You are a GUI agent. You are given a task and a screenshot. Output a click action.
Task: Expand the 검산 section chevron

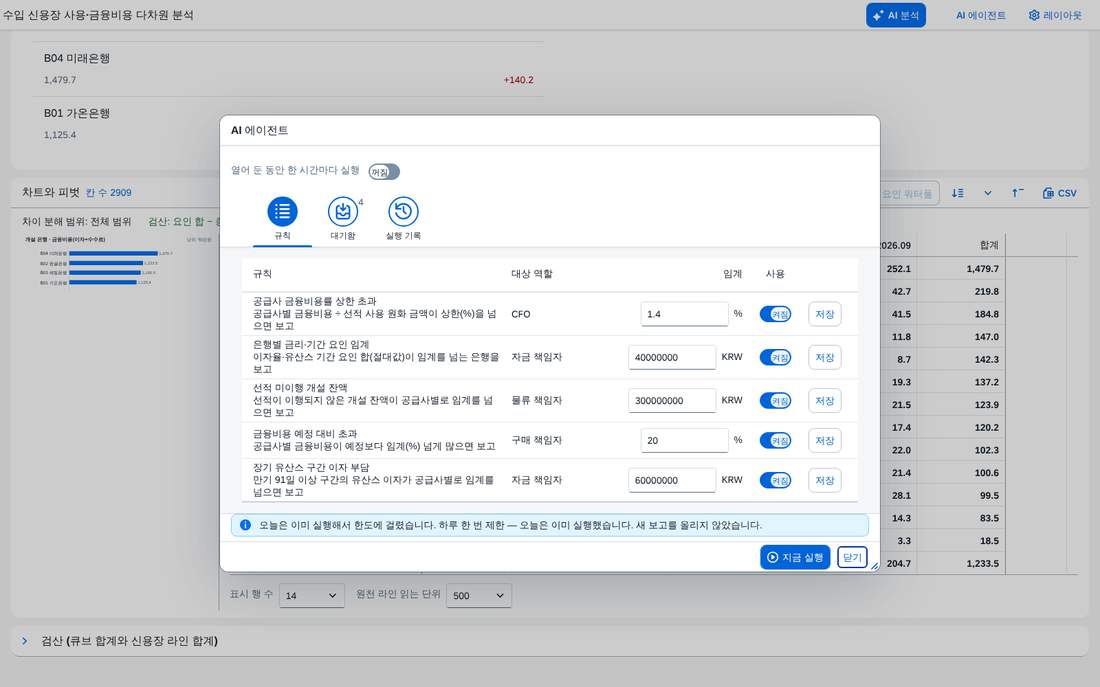pyautogui.click(x=25, y=641)
